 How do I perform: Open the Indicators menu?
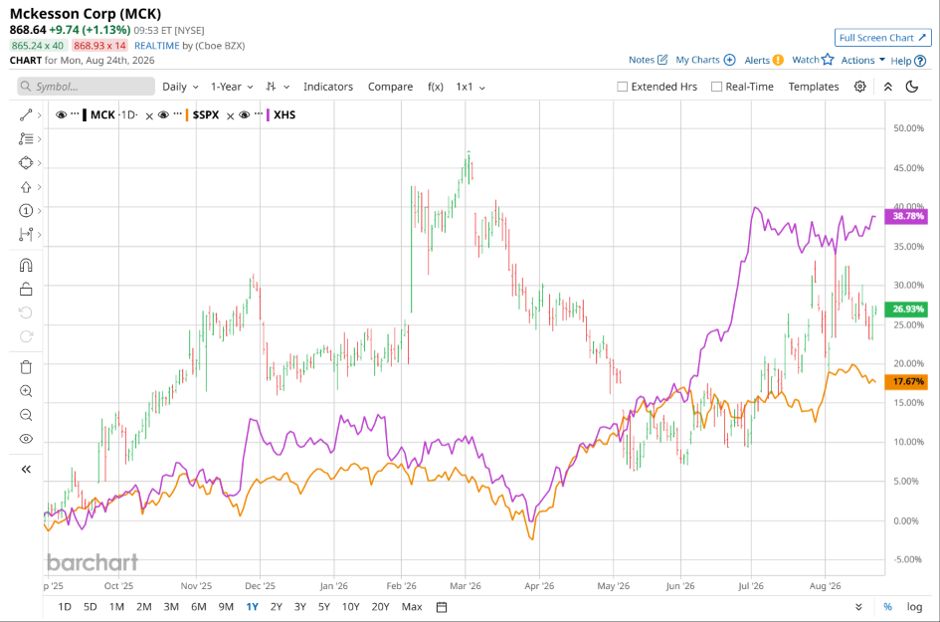click(328, 87)
